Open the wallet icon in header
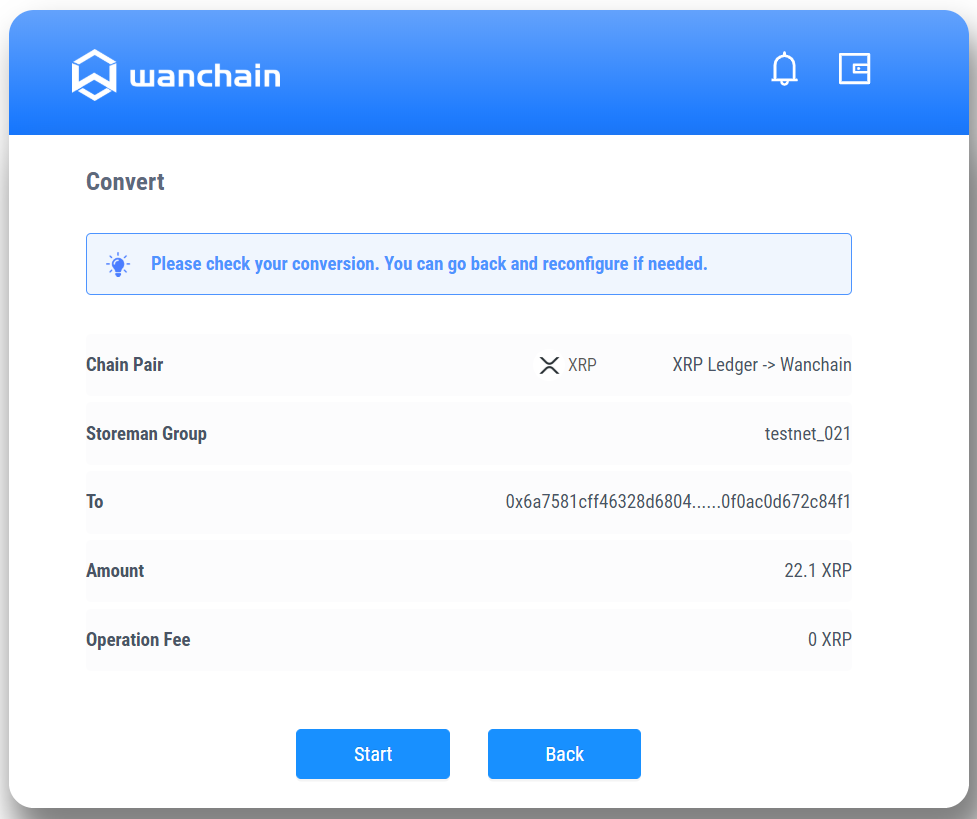Image resolution: width=977 pixels, height=819 pixels. point(854,69)
